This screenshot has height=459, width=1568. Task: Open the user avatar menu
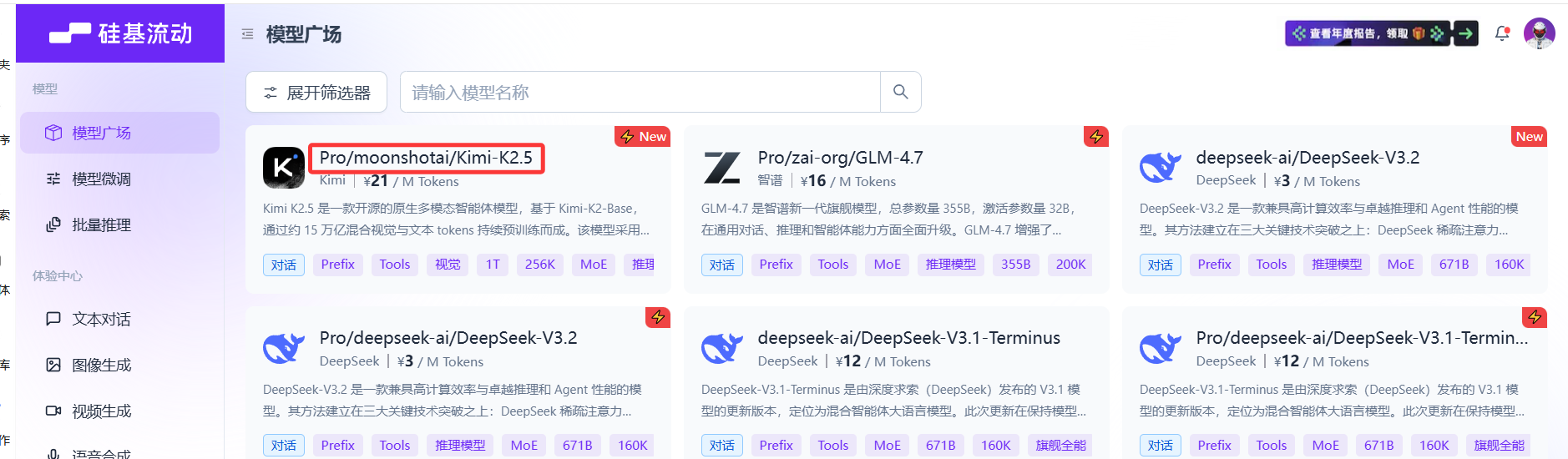[x=1539, y=33]
